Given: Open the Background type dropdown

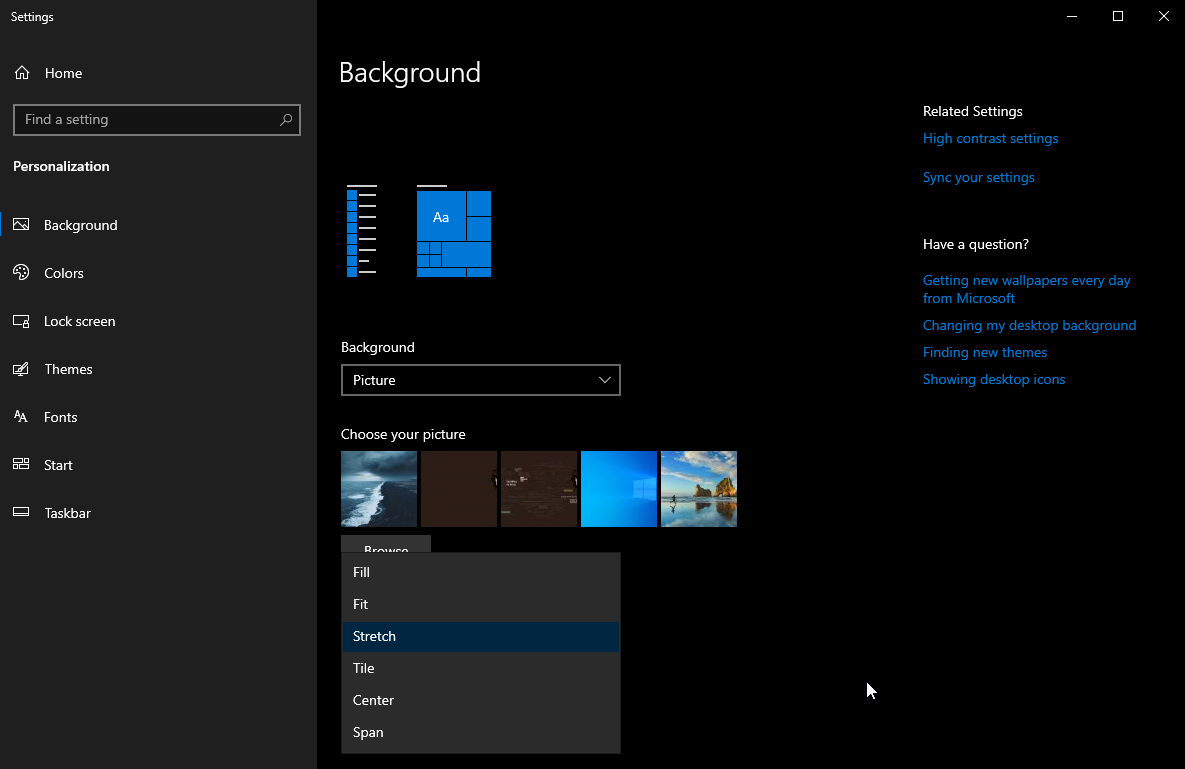Looking at the screenshot, I should (x=480, y=380).
